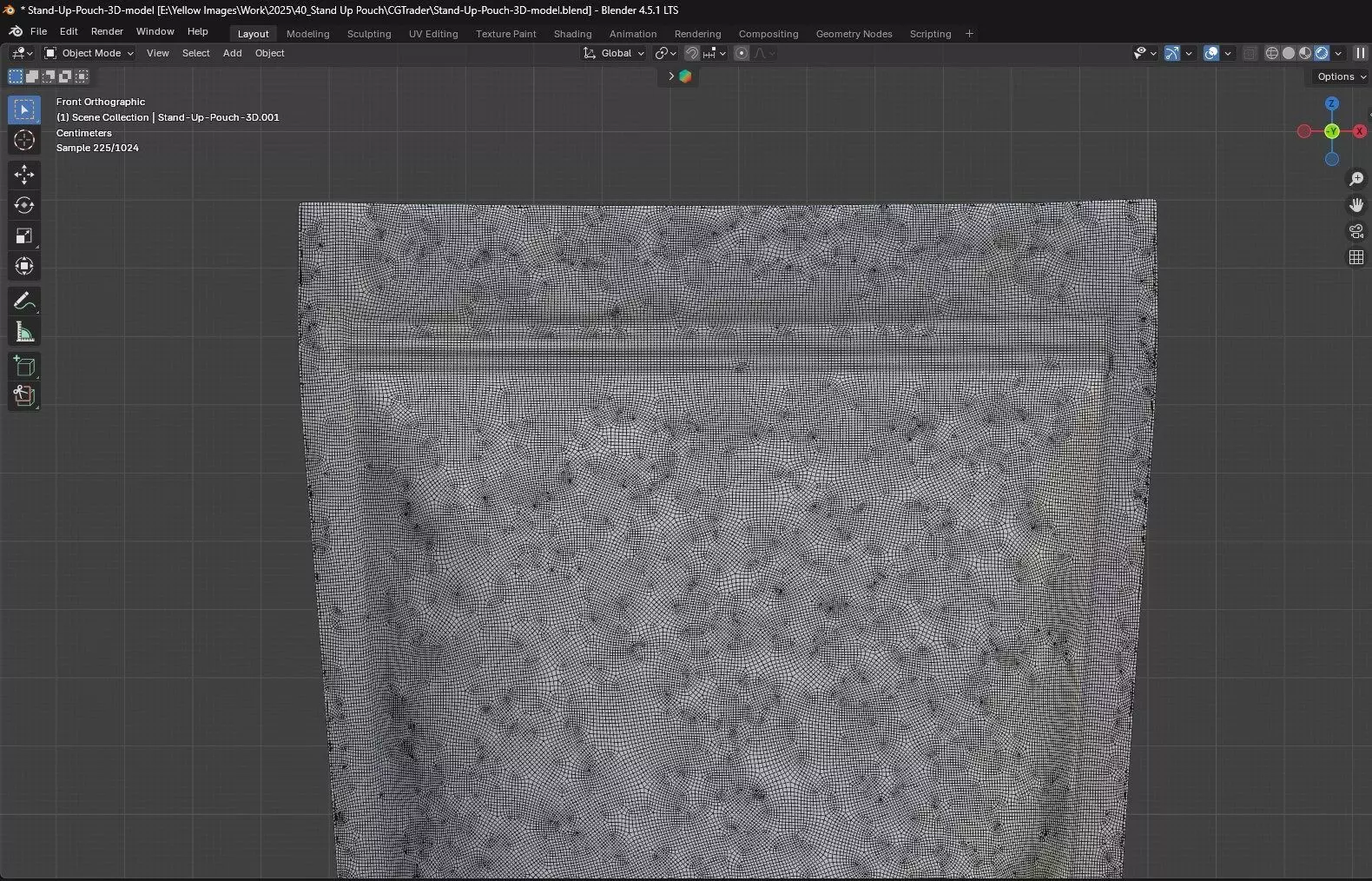This screenshot has height=881, width=1372.
Task: Click the colored cube asset shelf icon
Action: [685, 76]
